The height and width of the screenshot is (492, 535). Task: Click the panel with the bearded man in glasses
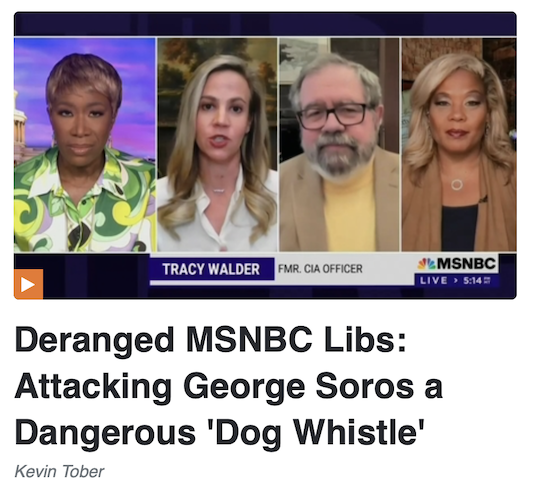pos(339,145)
